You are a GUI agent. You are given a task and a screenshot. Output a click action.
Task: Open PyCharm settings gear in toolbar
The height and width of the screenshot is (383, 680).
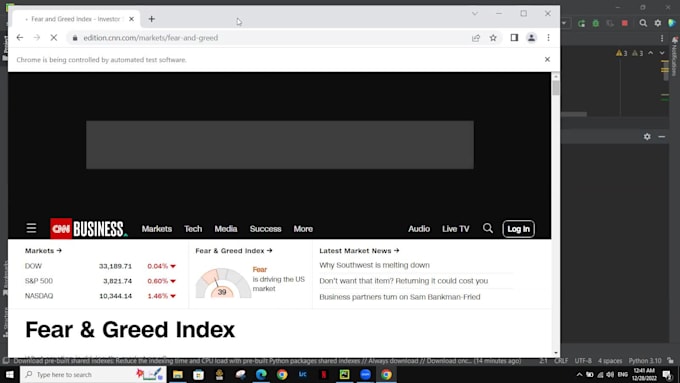(658, 23)
